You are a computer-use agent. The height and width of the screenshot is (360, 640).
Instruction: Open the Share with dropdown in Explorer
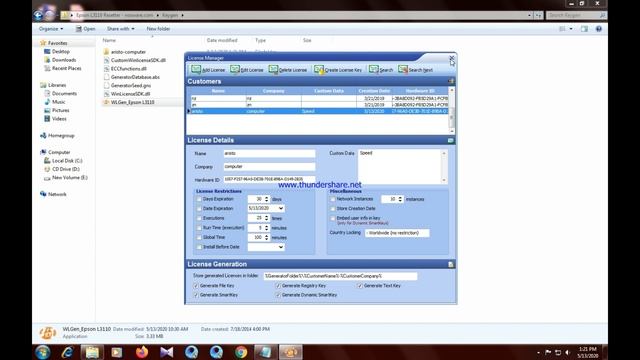tap(120, 29)
